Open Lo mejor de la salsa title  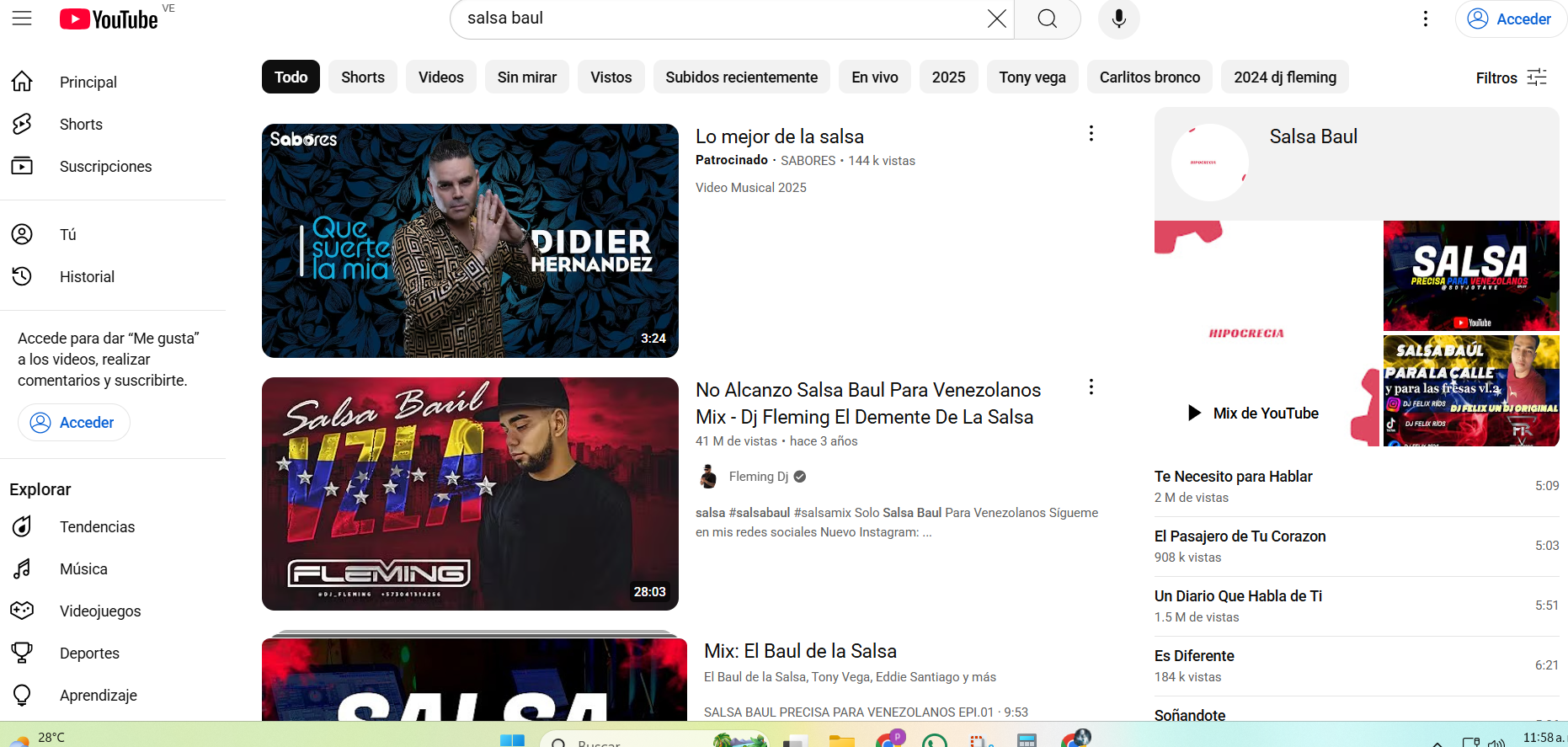pos(780,136)
